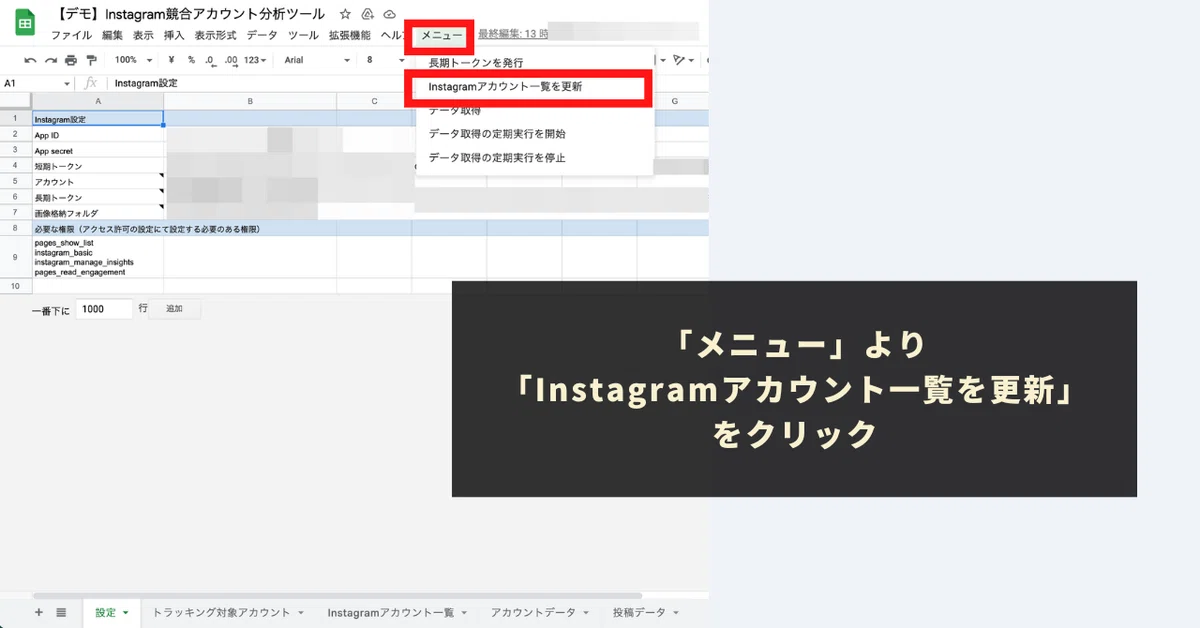Open the 表示 menu
The image size is (1200, 628).
point(143,35)
